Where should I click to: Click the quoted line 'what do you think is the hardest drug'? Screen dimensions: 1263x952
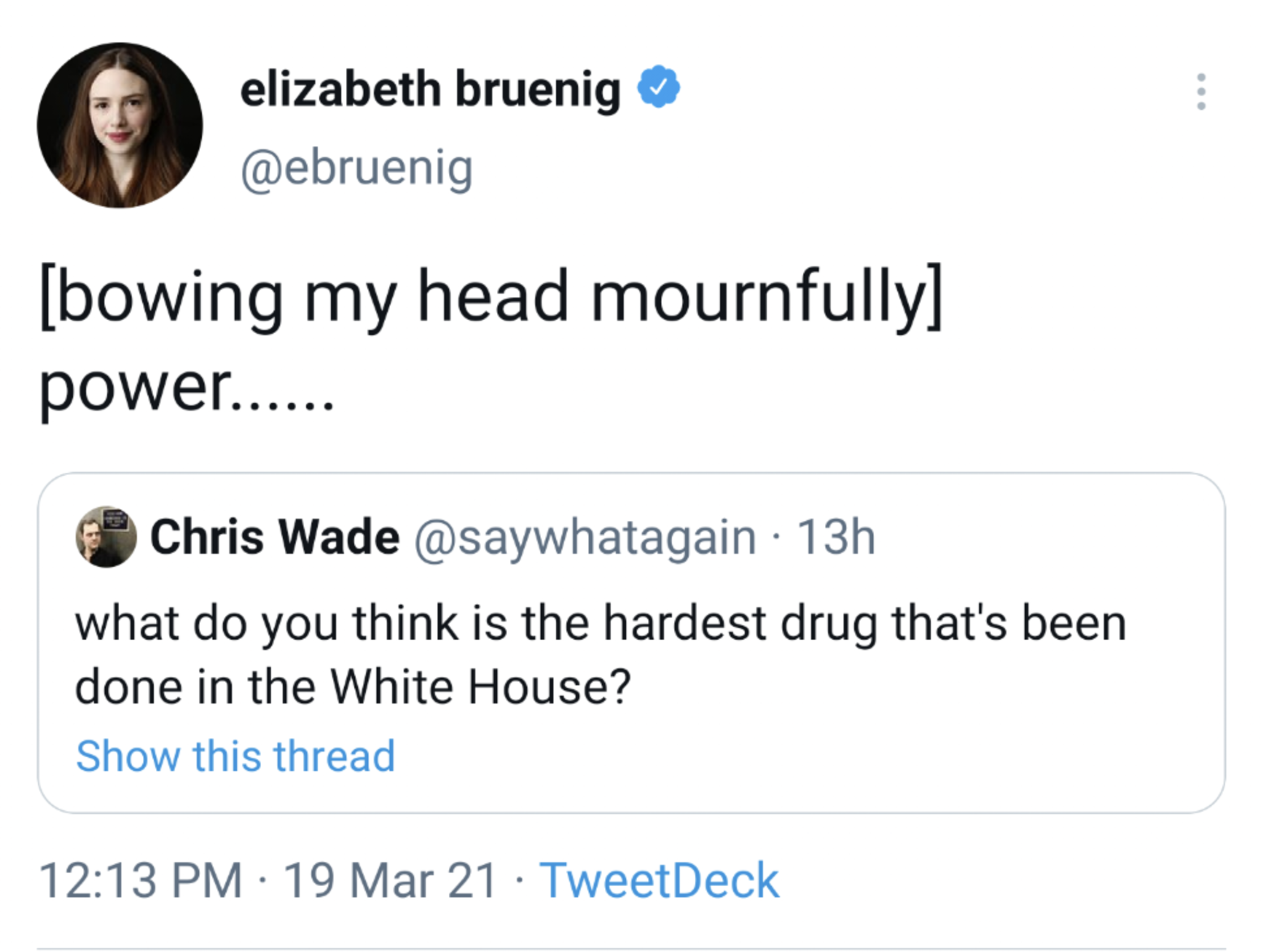599,623
